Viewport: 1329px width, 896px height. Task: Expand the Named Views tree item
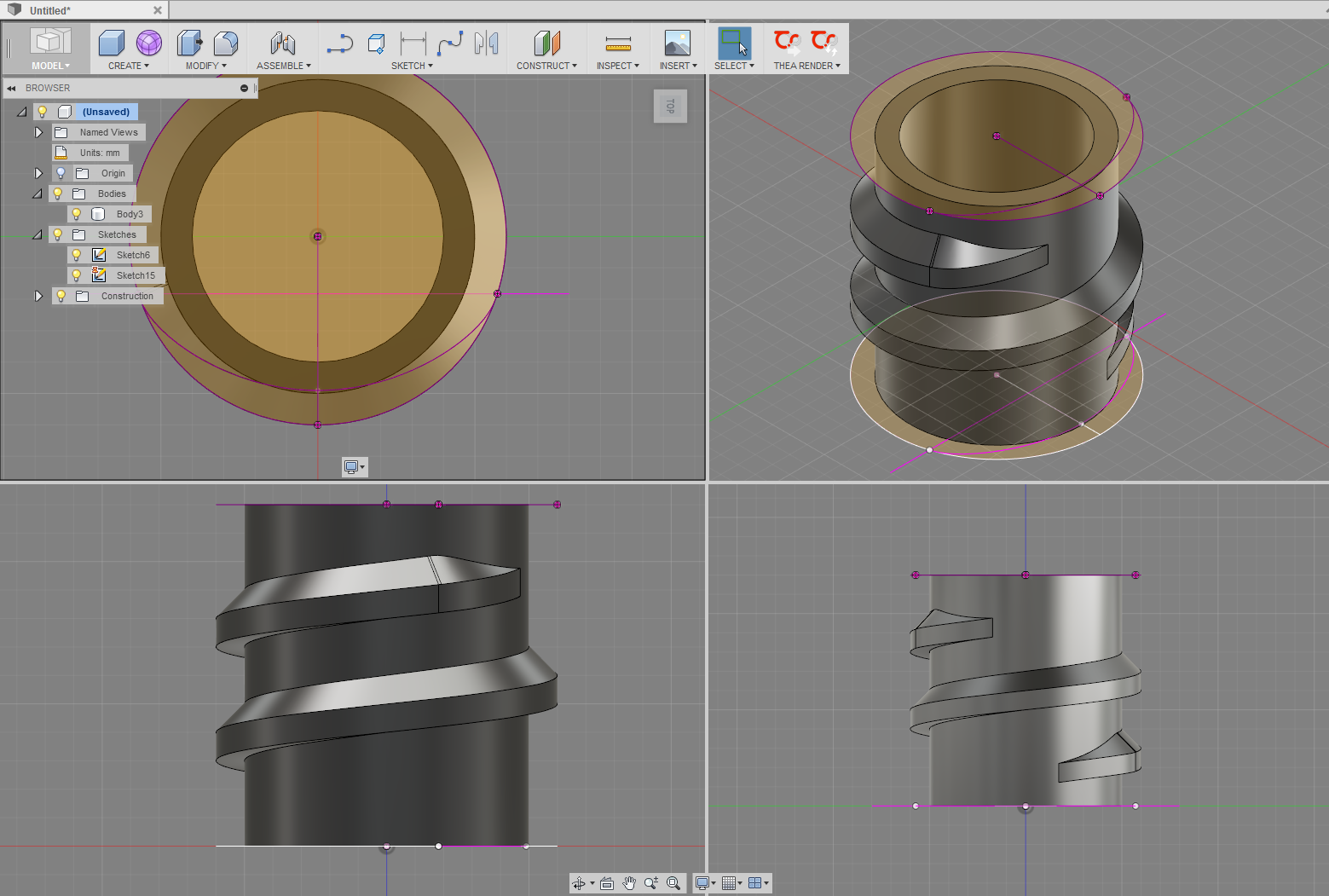pyautogui.click(x=38, y=132)
